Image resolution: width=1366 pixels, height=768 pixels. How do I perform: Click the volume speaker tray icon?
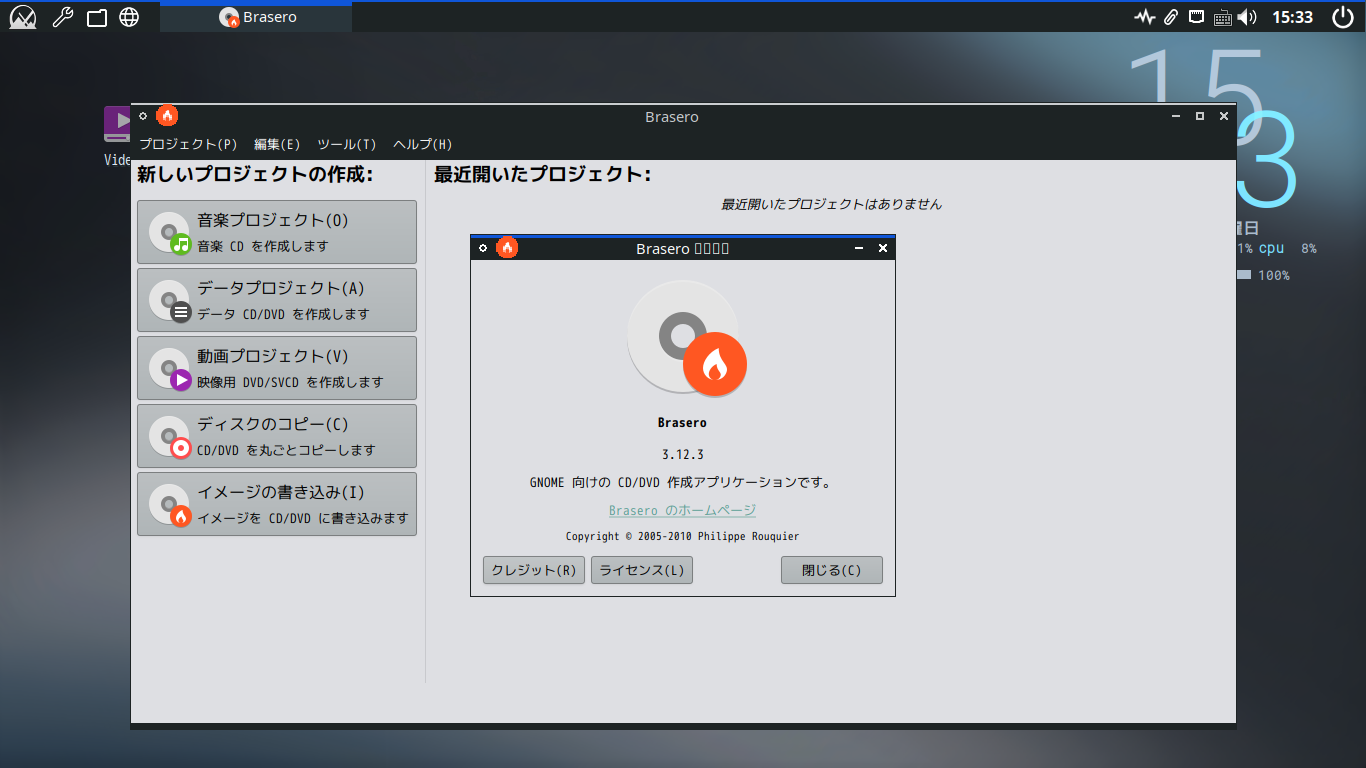tap(1246, 17)
